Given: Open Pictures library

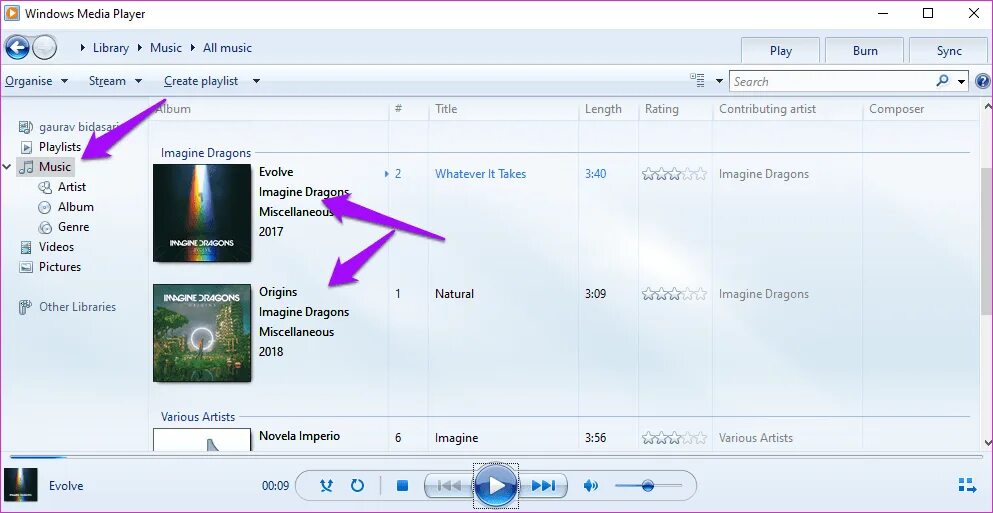Looking at the screenshot, I should [60, 267].
